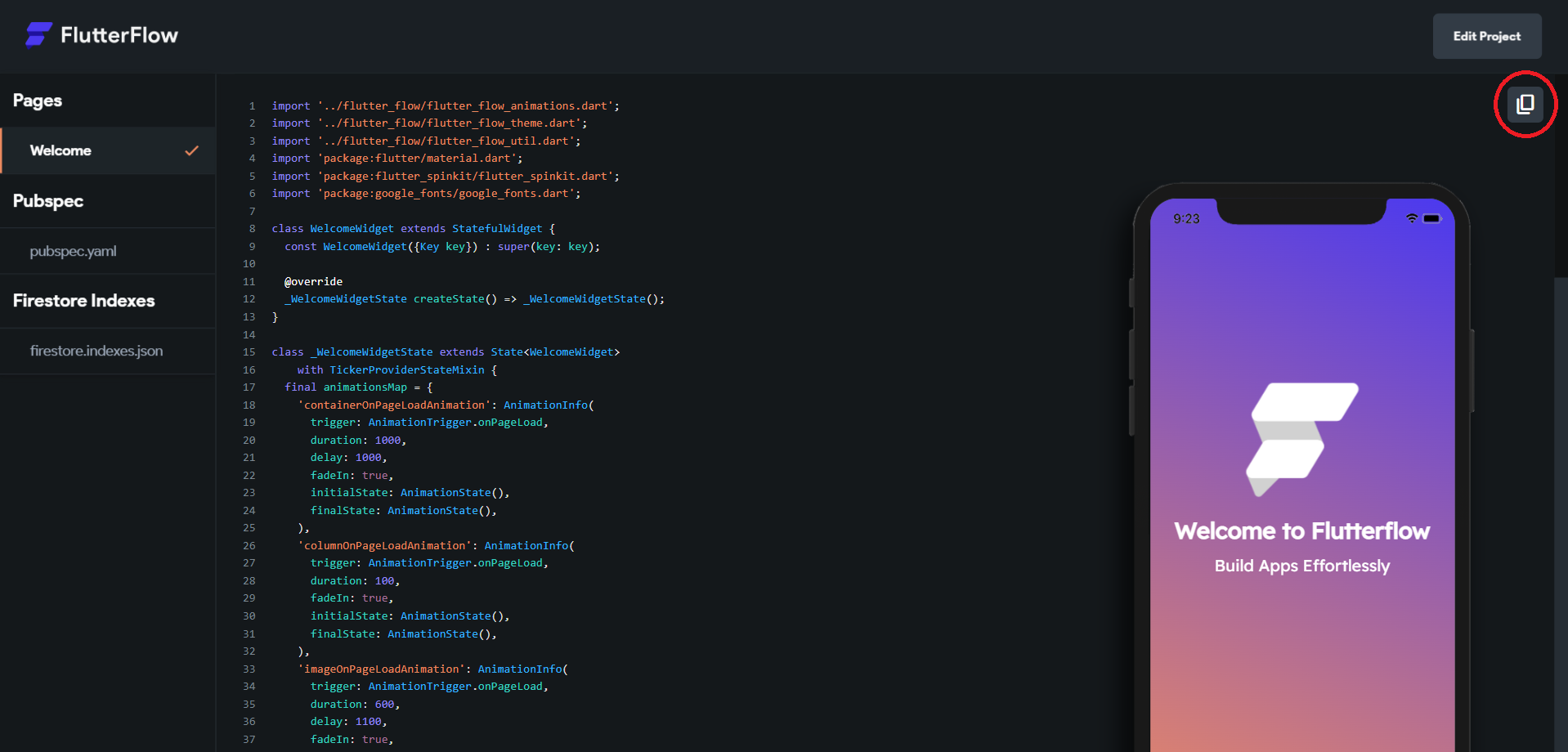Click the orange checkmark beside Welcome
The height and width of the screenshot is (752, 1568).
(191, 150)
